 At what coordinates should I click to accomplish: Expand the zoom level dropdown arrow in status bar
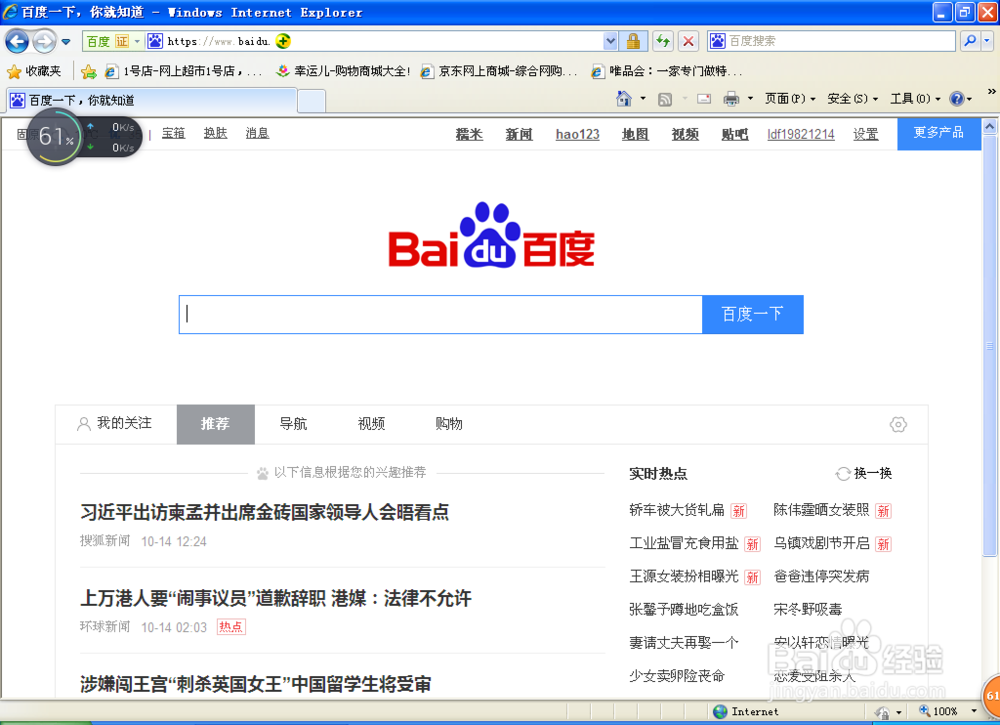click(x=974, y=711)
